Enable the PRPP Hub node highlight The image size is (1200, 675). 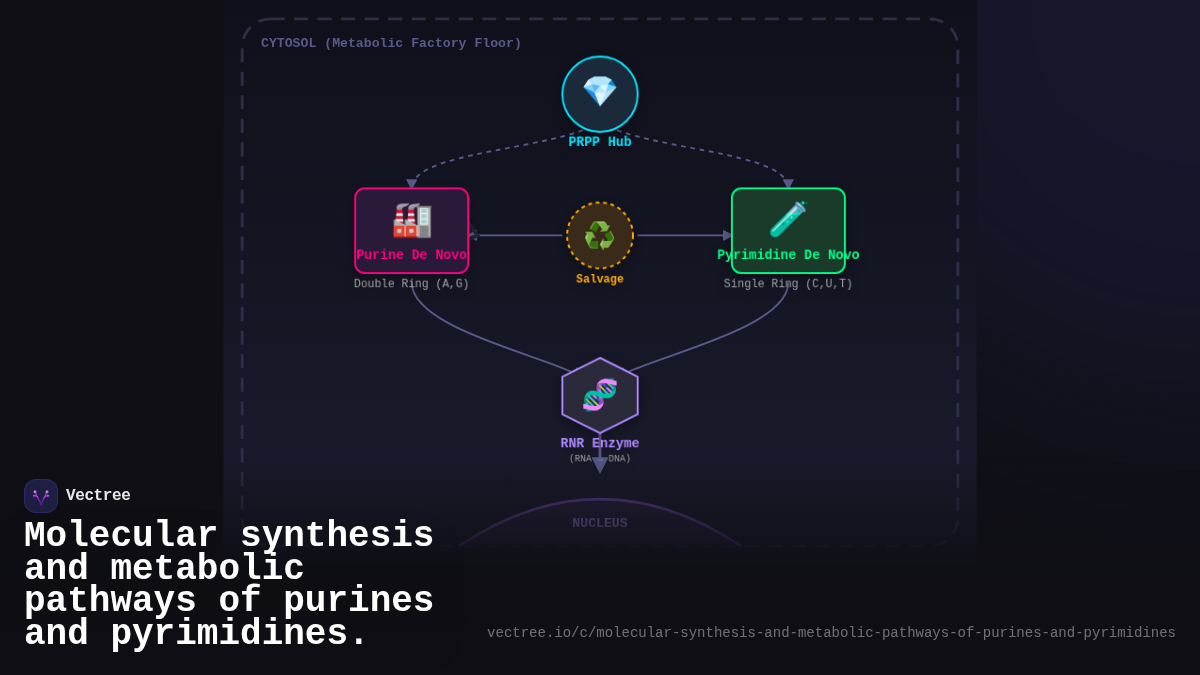point(600,93)
